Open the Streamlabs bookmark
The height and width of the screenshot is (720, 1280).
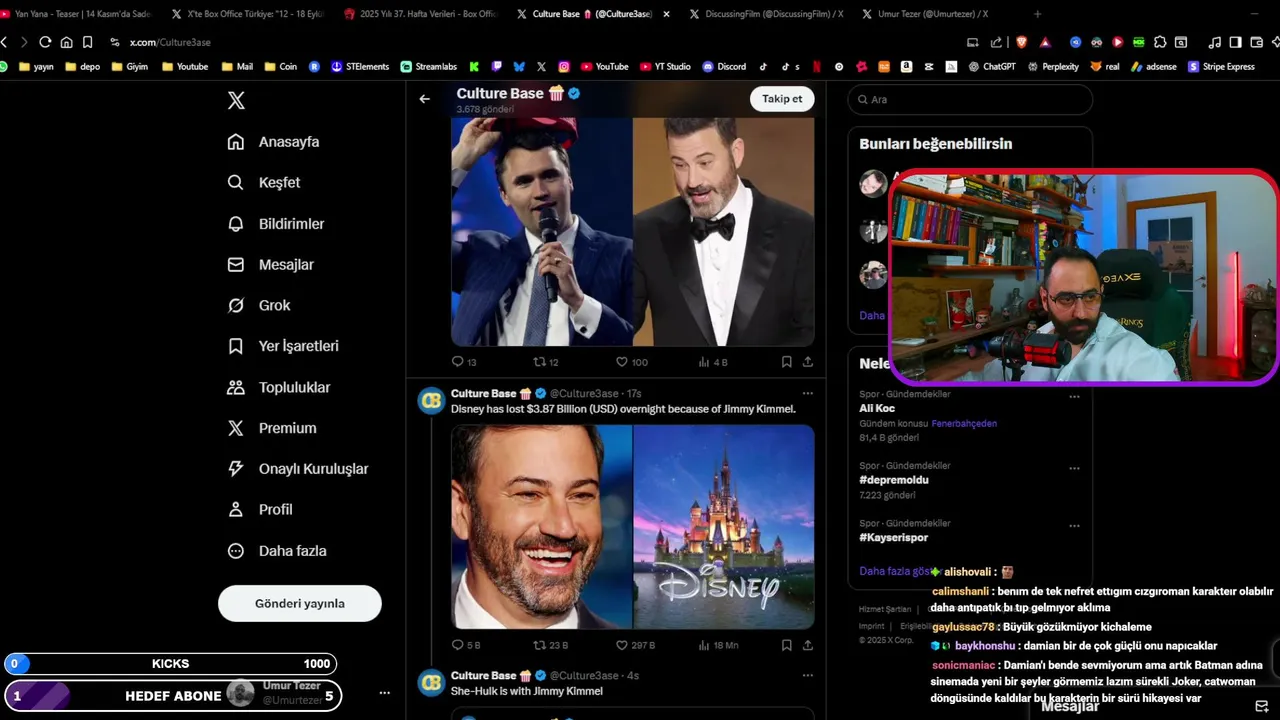point(429,67)
